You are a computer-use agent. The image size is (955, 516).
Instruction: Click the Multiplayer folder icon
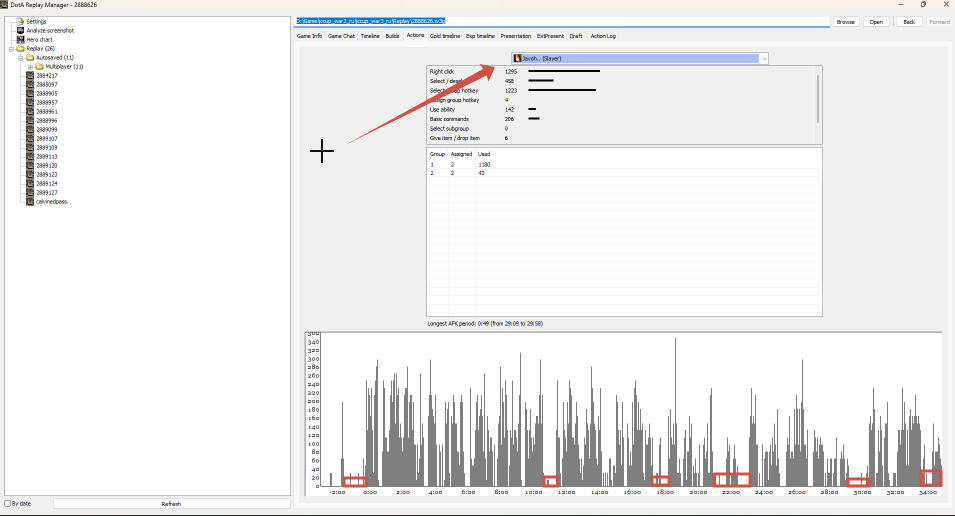tap(39, 66)
